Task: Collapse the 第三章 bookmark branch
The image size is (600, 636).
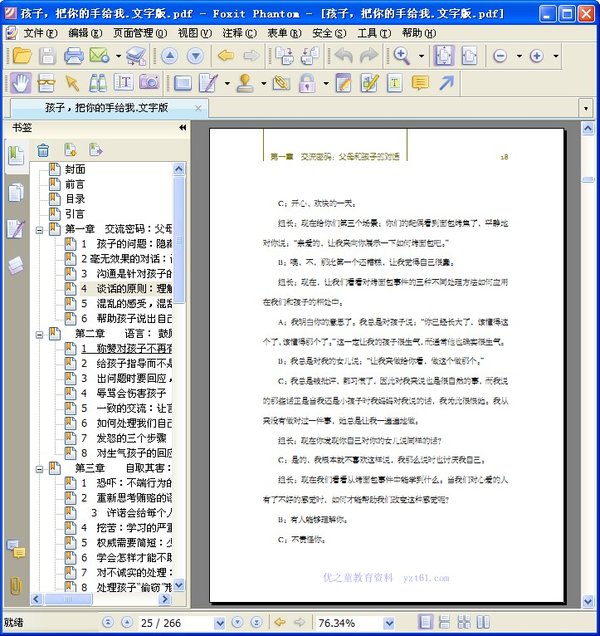Action: click(x=39, y=469)
